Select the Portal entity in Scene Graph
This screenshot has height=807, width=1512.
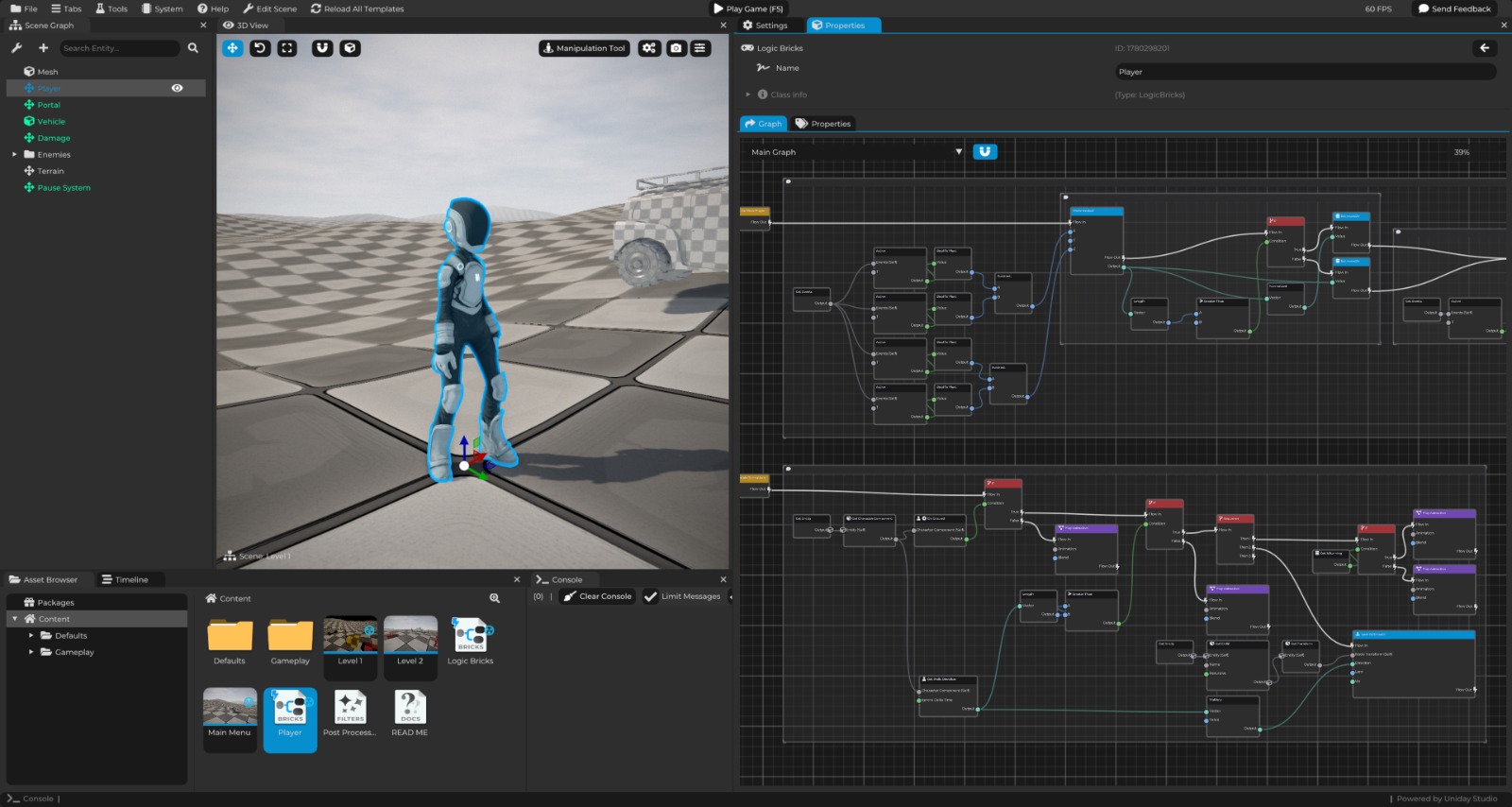48,105
